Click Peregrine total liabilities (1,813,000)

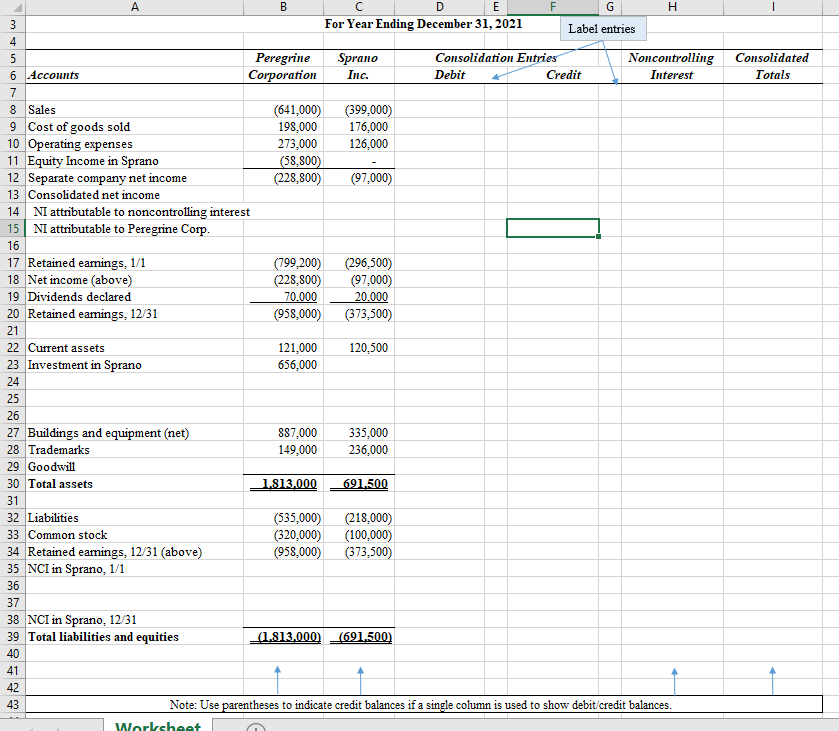289,637
